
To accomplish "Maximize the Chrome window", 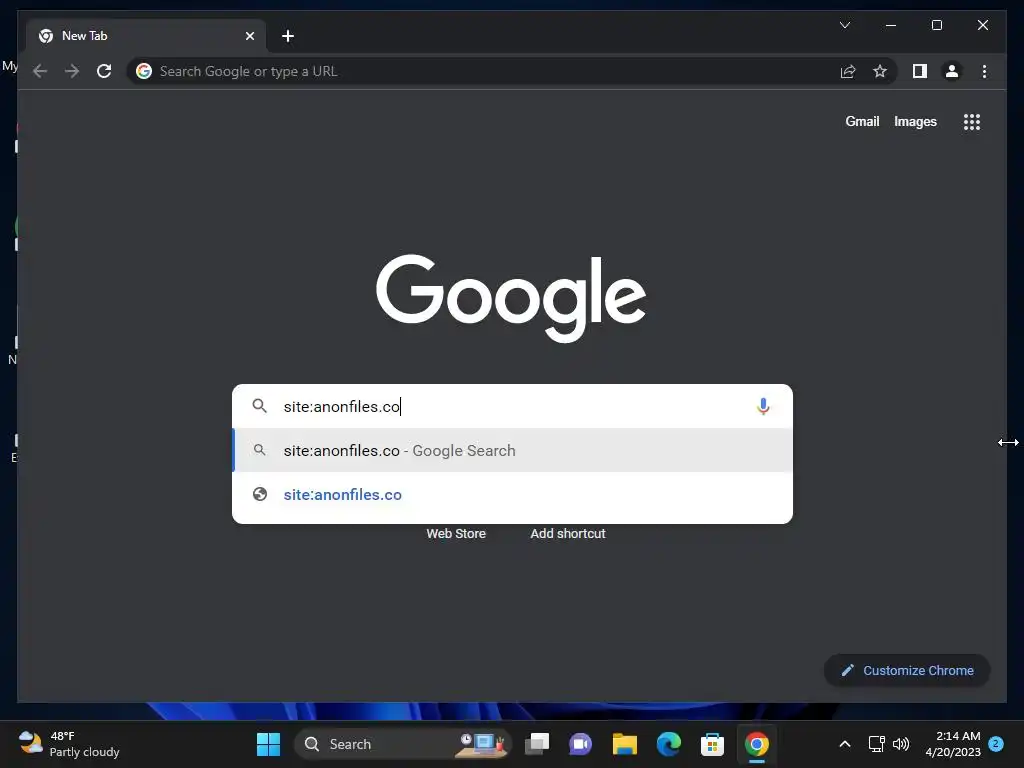I will 936,25.
